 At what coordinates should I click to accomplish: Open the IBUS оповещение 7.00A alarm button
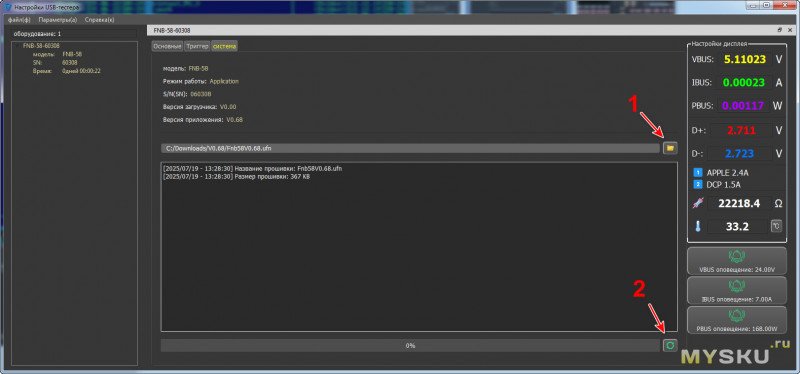(737, 290)
